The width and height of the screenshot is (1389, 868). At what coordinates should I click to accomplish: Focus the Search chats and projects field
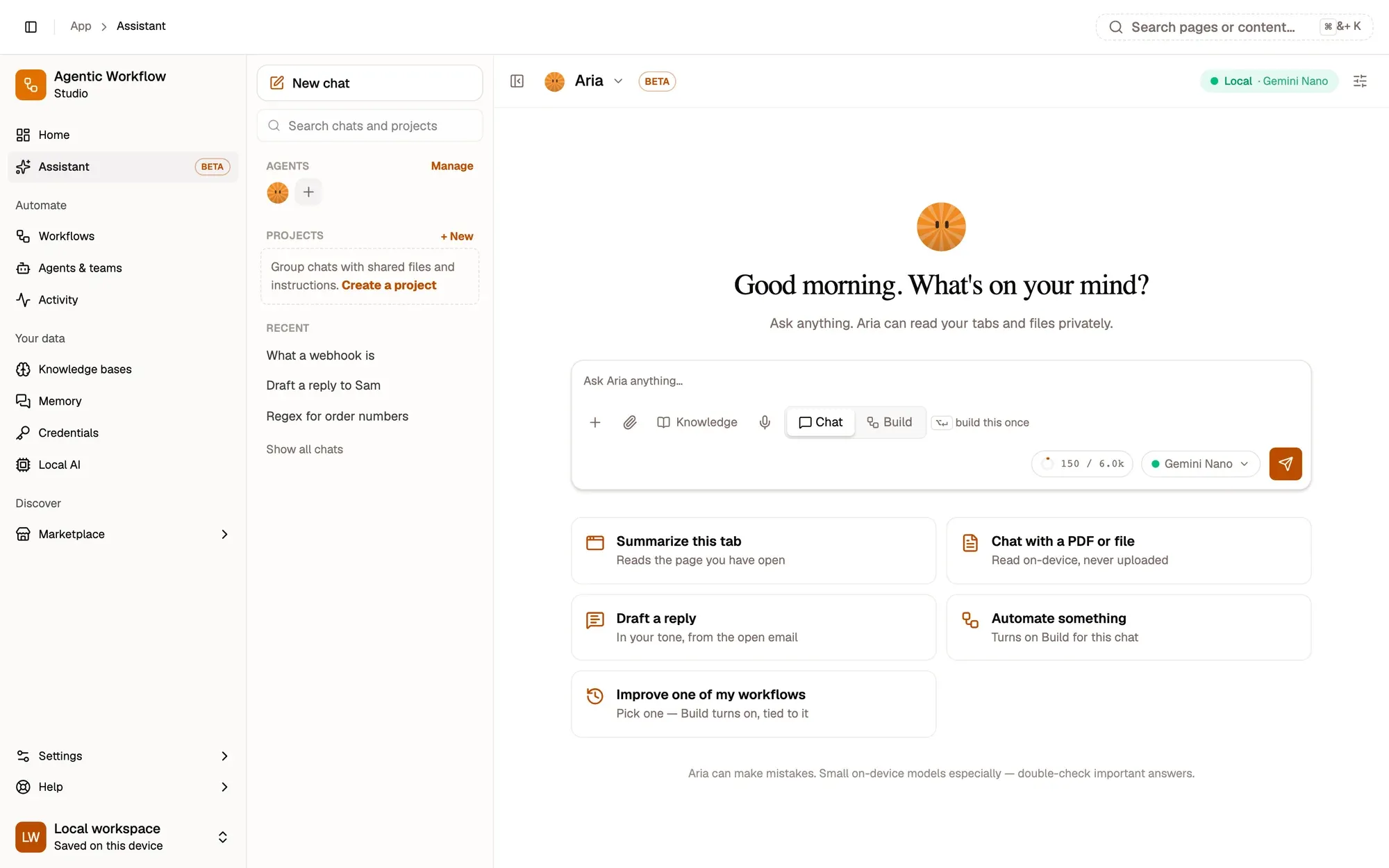[369, 126]
